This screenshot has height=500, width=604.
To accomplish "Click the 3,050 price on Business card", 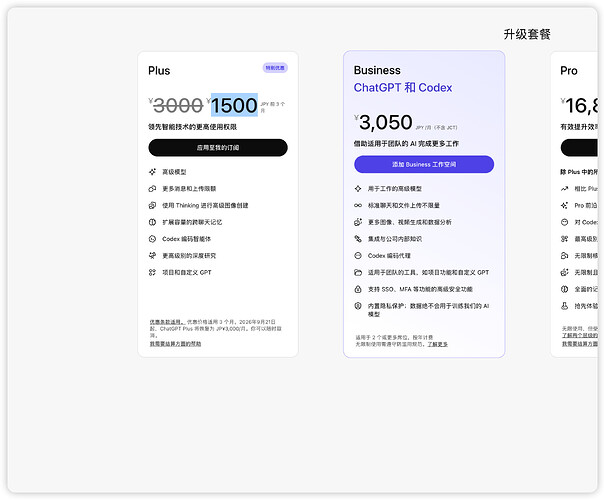I will (x=386, y=122).
